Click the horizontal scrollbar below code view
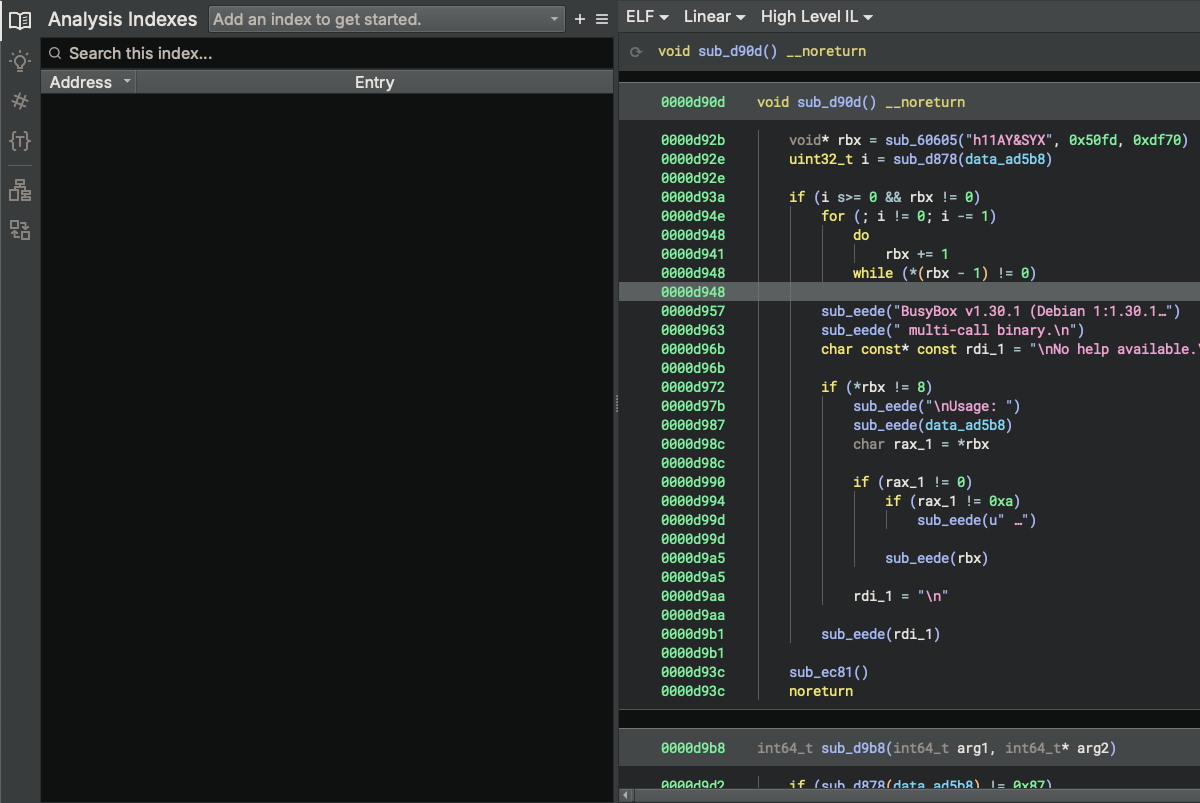 click(900, 795)
